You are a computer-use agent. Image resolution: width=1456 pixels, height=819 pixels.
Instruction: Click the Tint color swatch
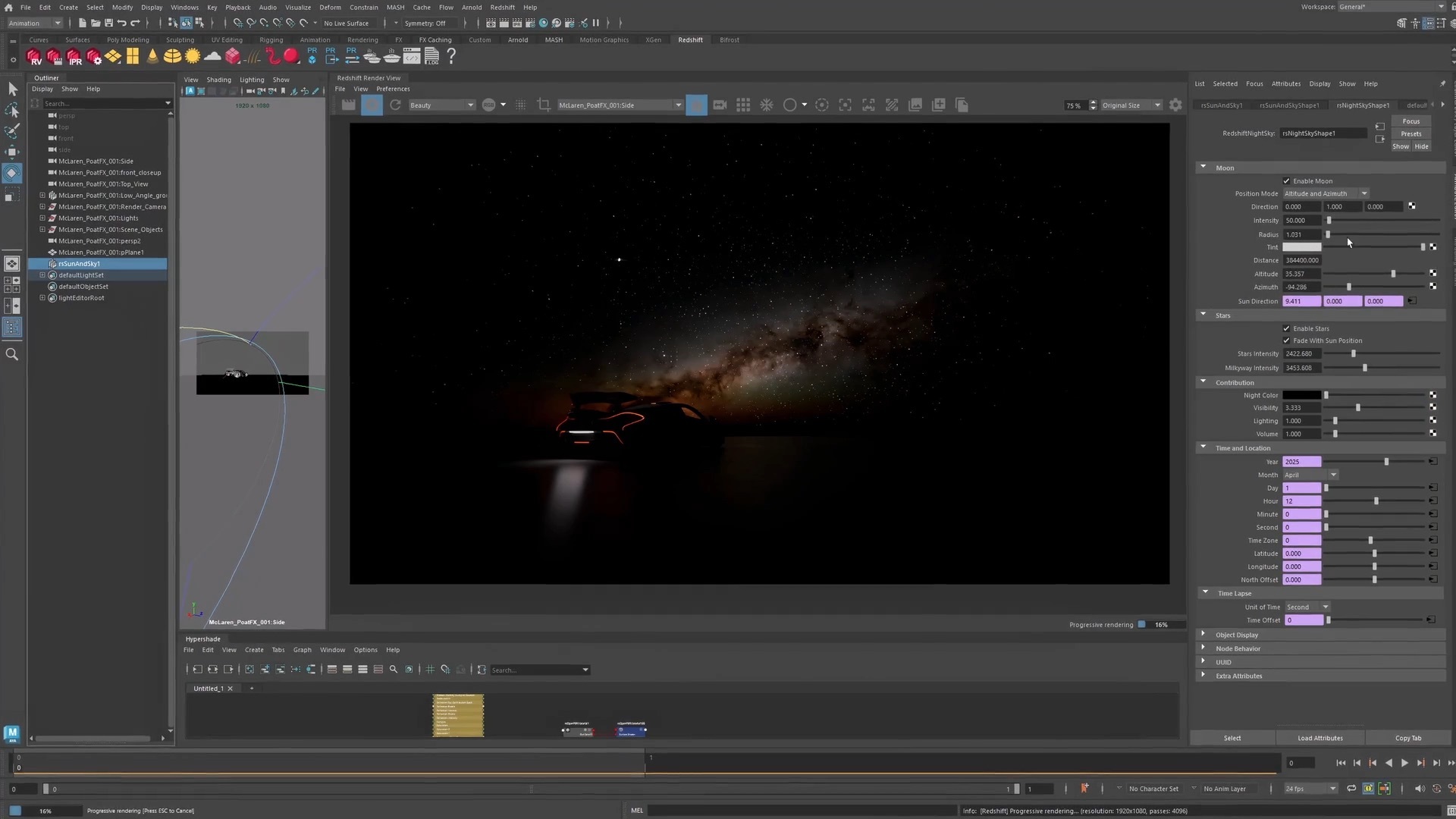1302,247
